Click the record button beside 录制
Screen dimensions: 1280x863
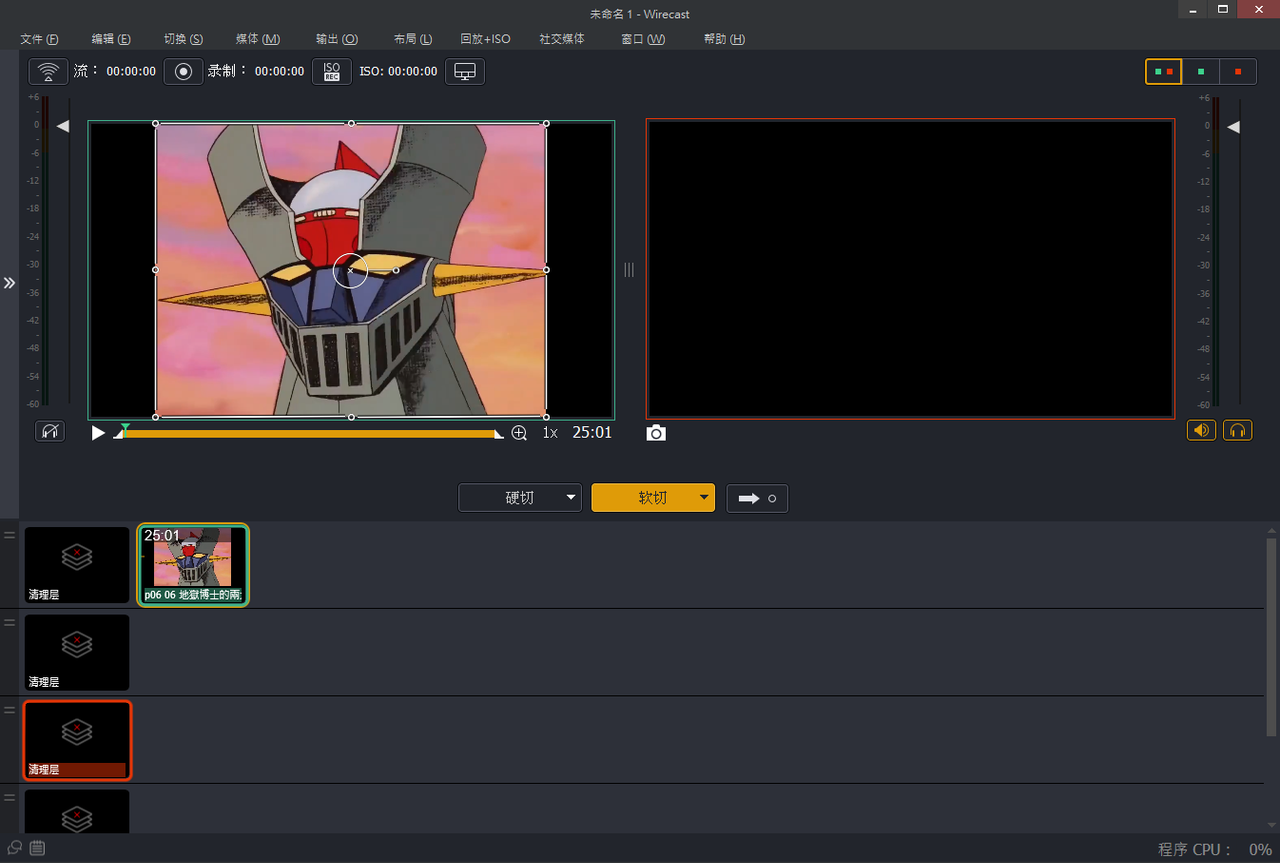[x=183, y=72]
